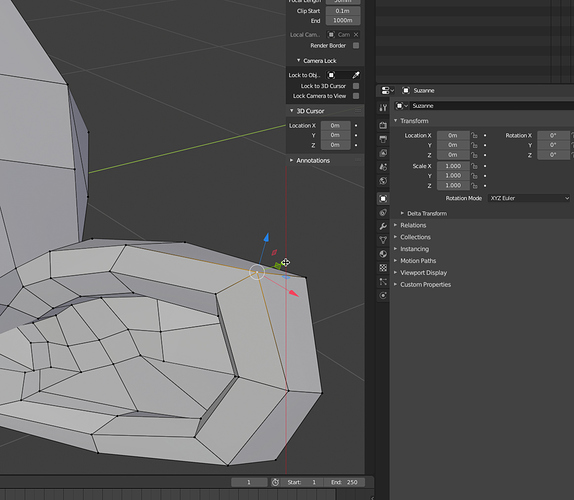Clear the Local Camera field with X
Screen dimensions: 574x500
point(356,34)
